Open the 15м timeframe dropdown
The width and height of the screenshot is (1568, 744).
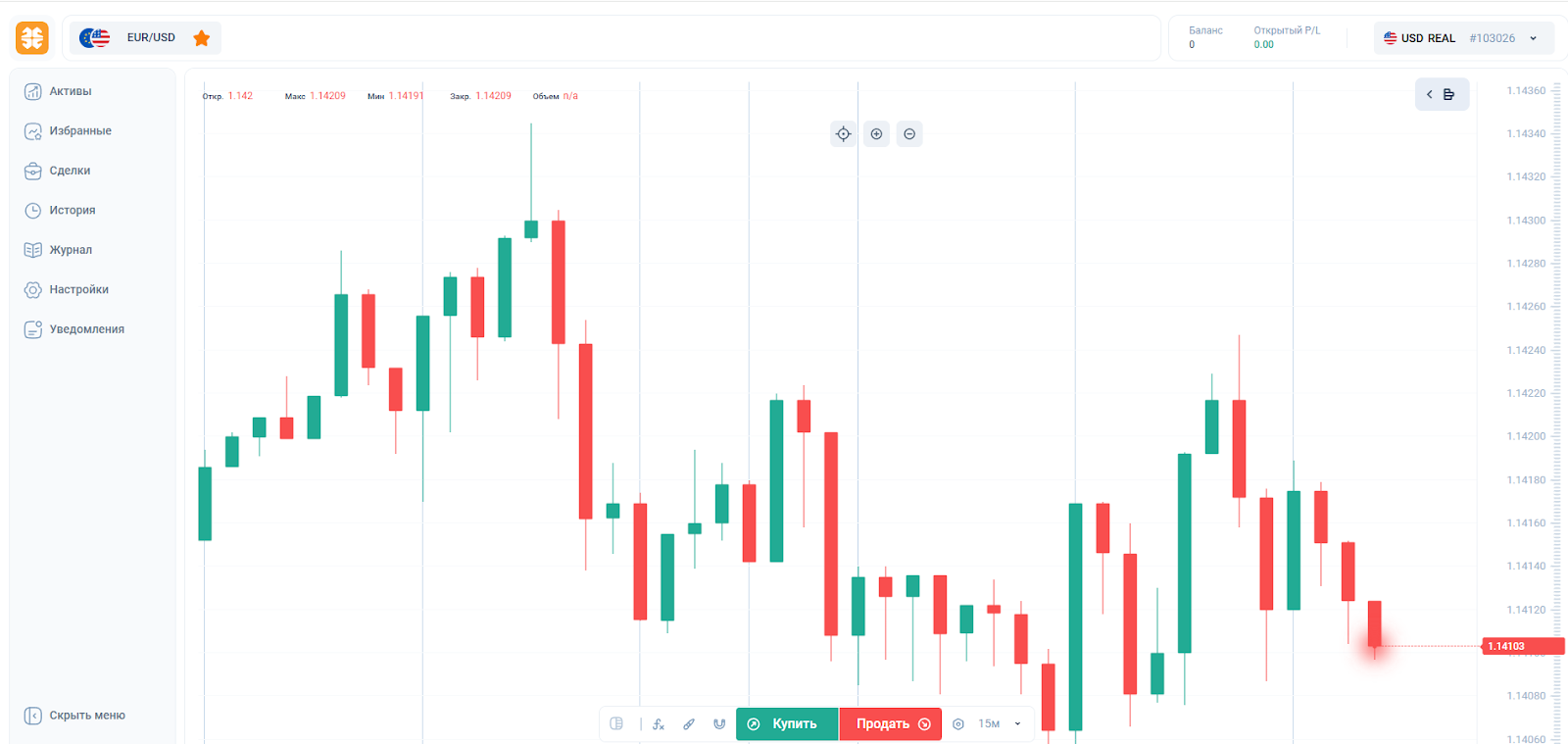1000,724
